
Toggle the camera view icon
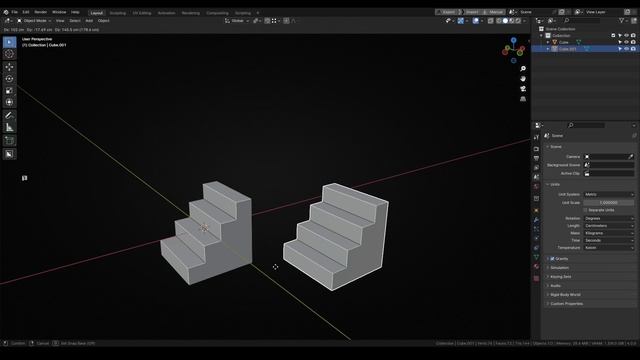[523, 89]
